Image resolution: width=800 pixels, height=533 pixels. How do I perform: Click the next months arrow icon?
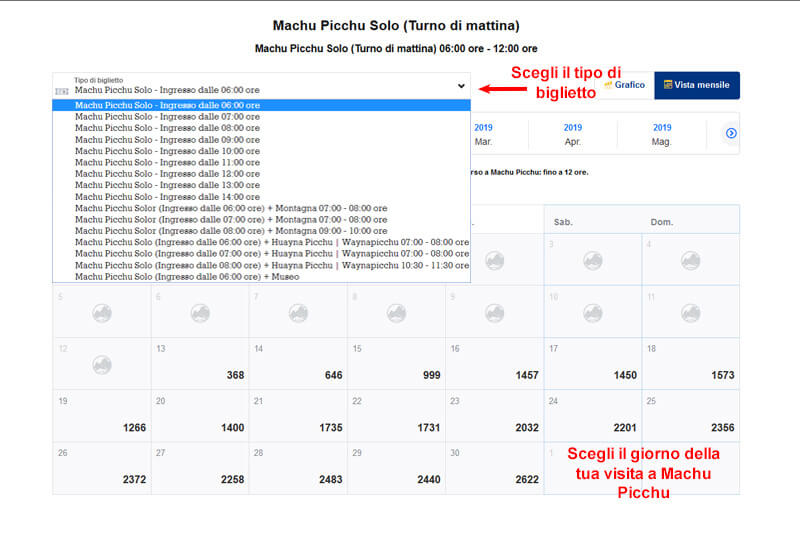pos(731,133)
